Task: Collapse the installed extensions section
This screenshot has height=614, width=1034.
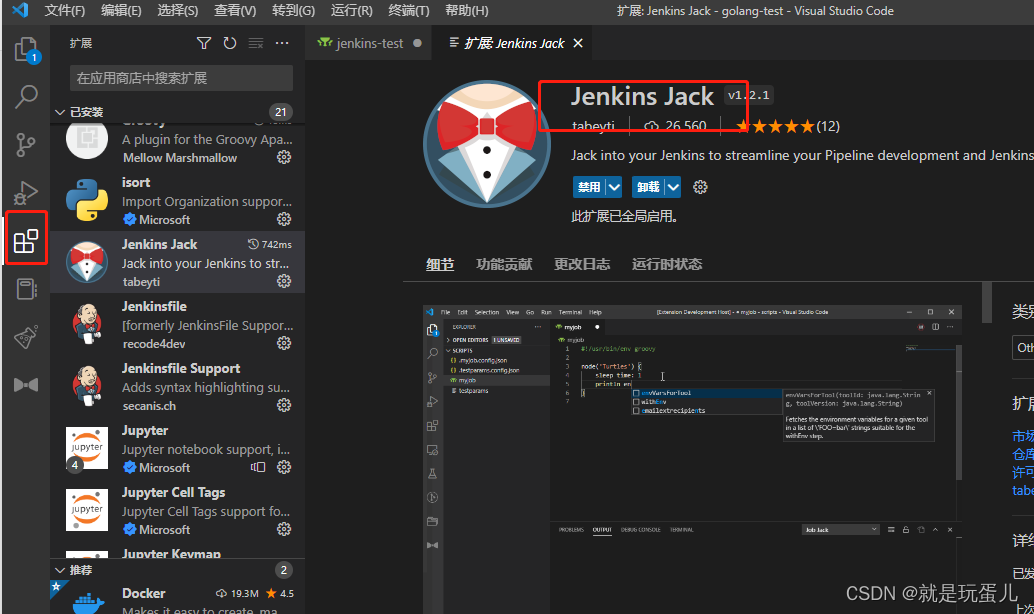Action: [x=60, y=112]
